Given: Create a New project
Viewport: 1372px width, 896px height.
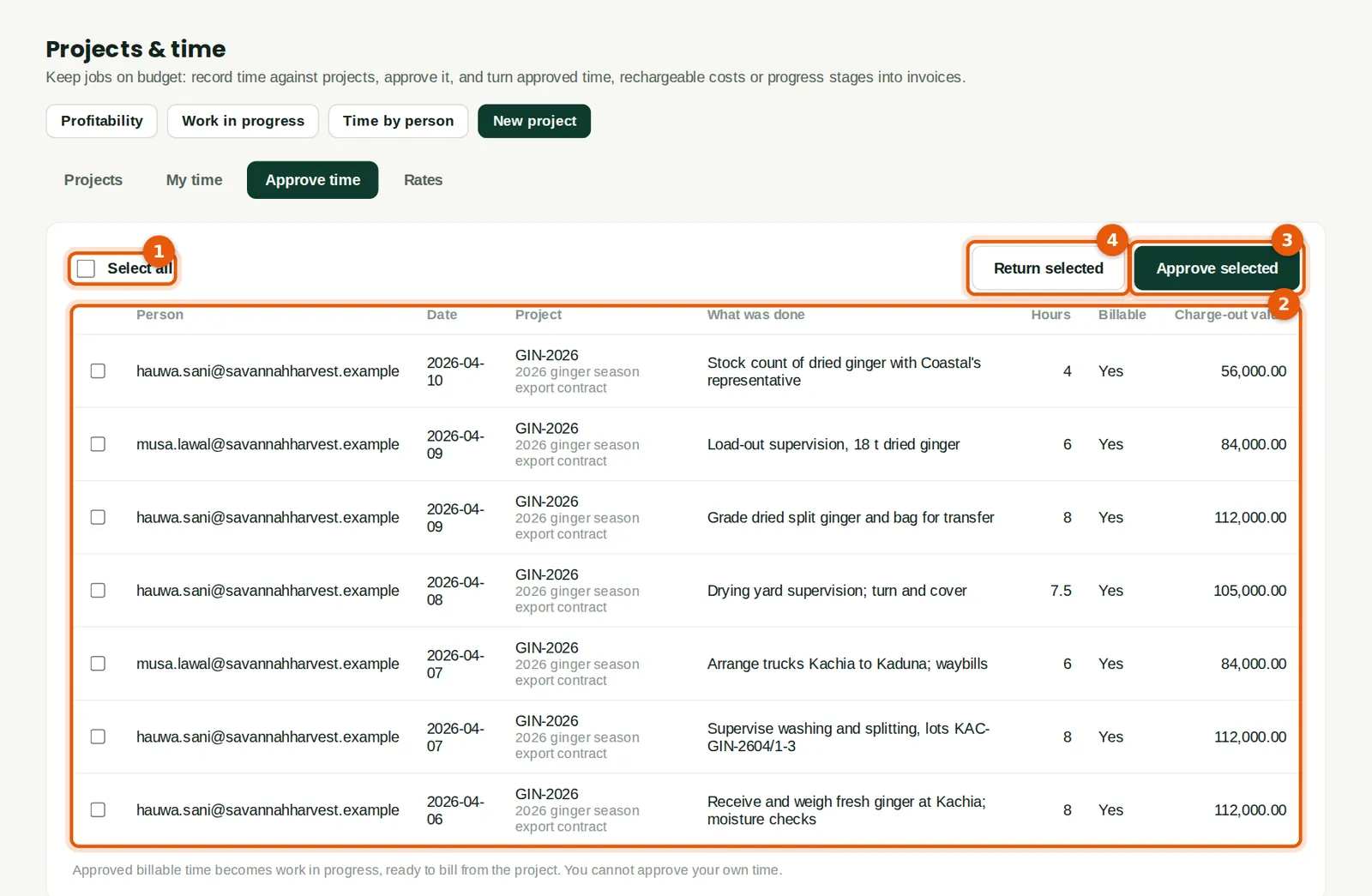Looking at the screenshot, I should (x=534, y=121).
